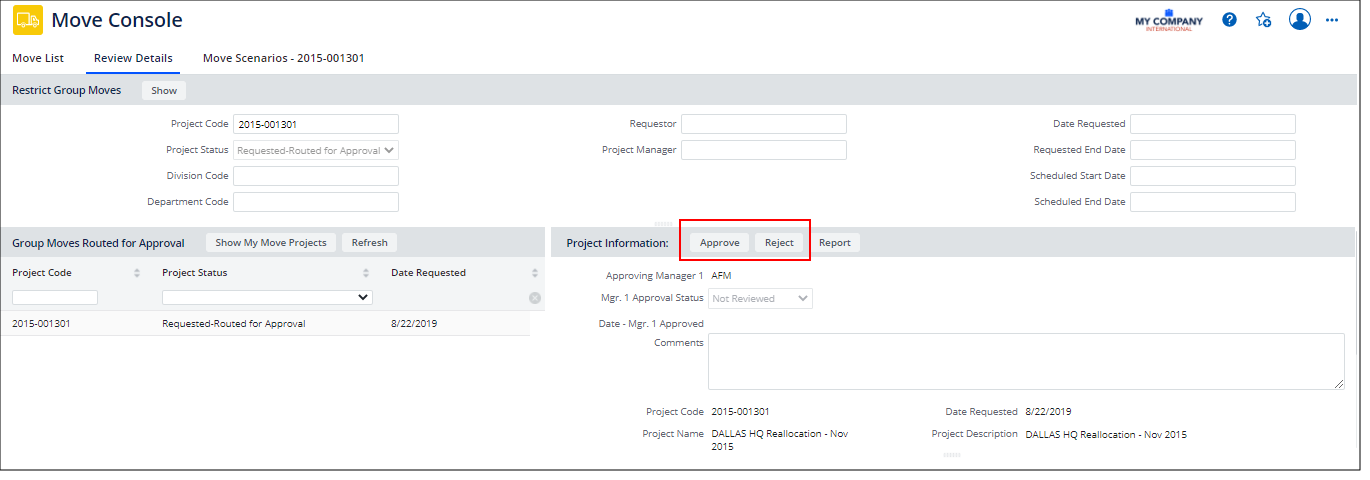Click into the Comments text area
The height and width of the screenshot is (480, 1370).
1025,361
